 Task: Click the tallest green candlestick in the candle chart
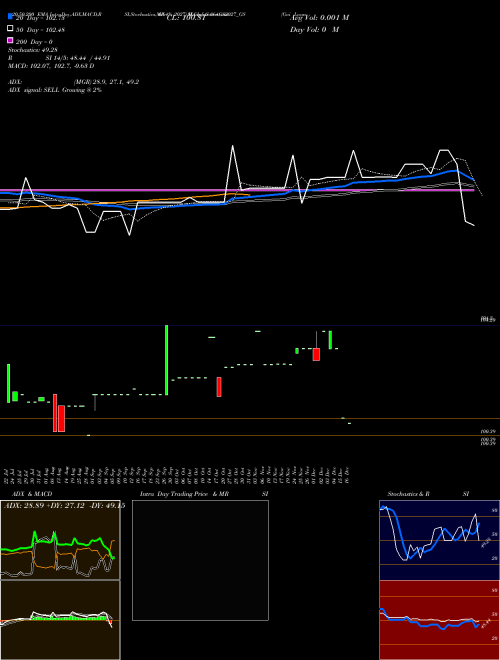[x=167, y=360]
